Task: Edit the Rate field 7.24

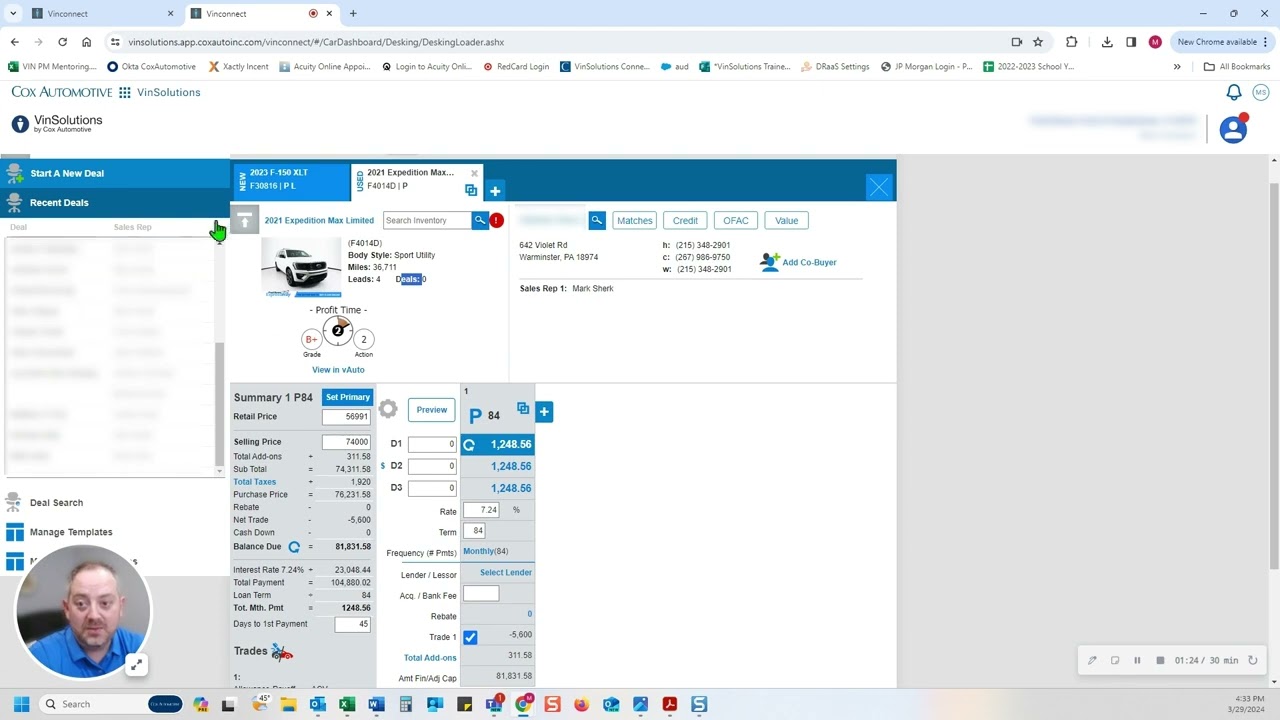Action: click(x=481, y=510)
